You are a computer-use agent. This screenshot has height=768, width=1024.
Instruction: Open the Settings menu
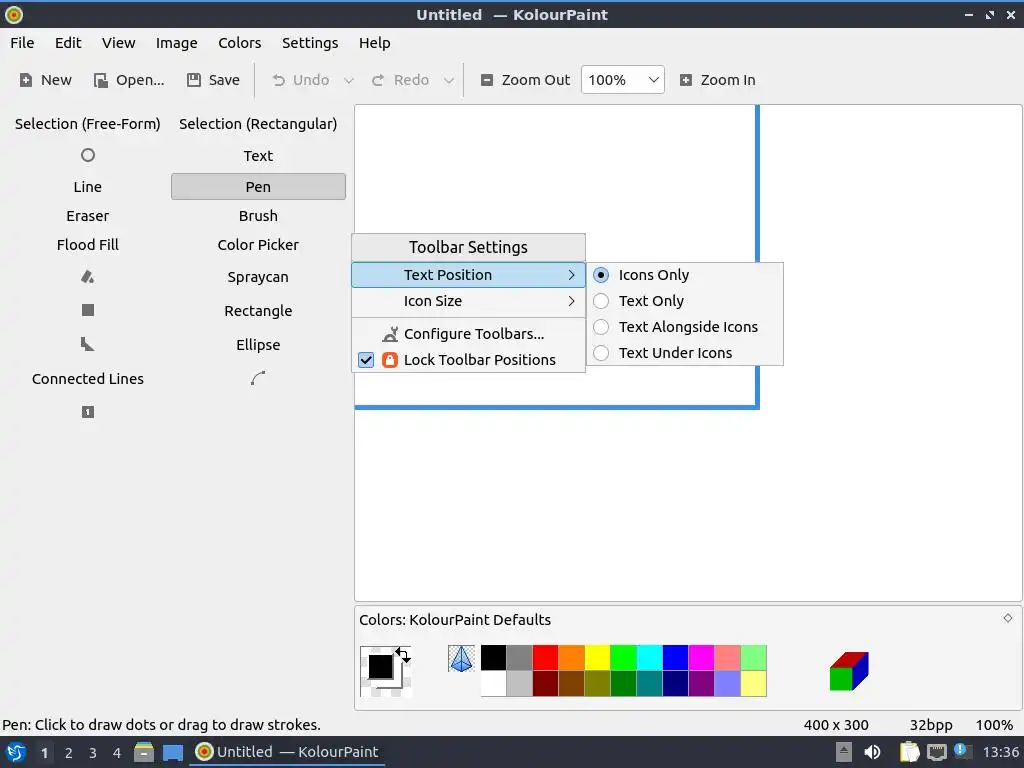(310, 43)
